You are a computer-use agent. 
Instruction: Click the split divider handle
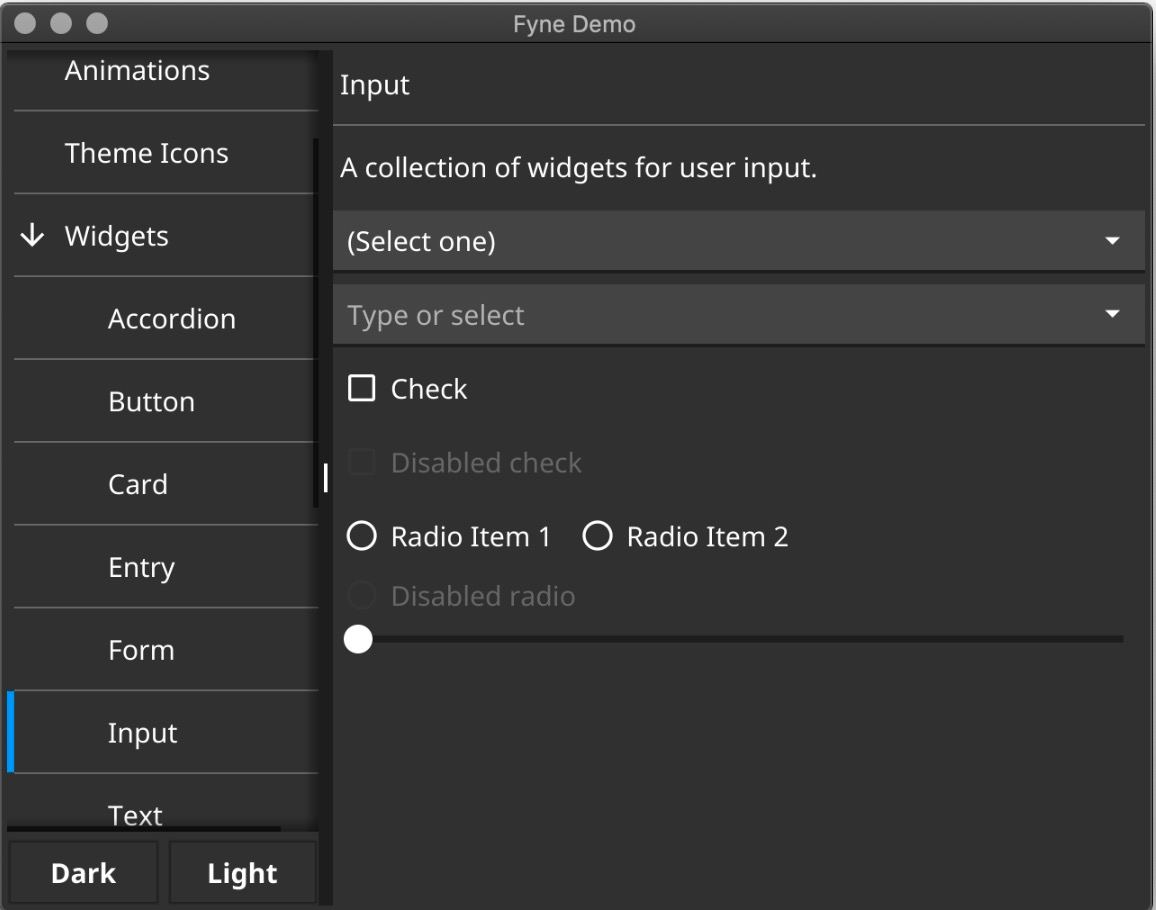(x=325, y=478)
